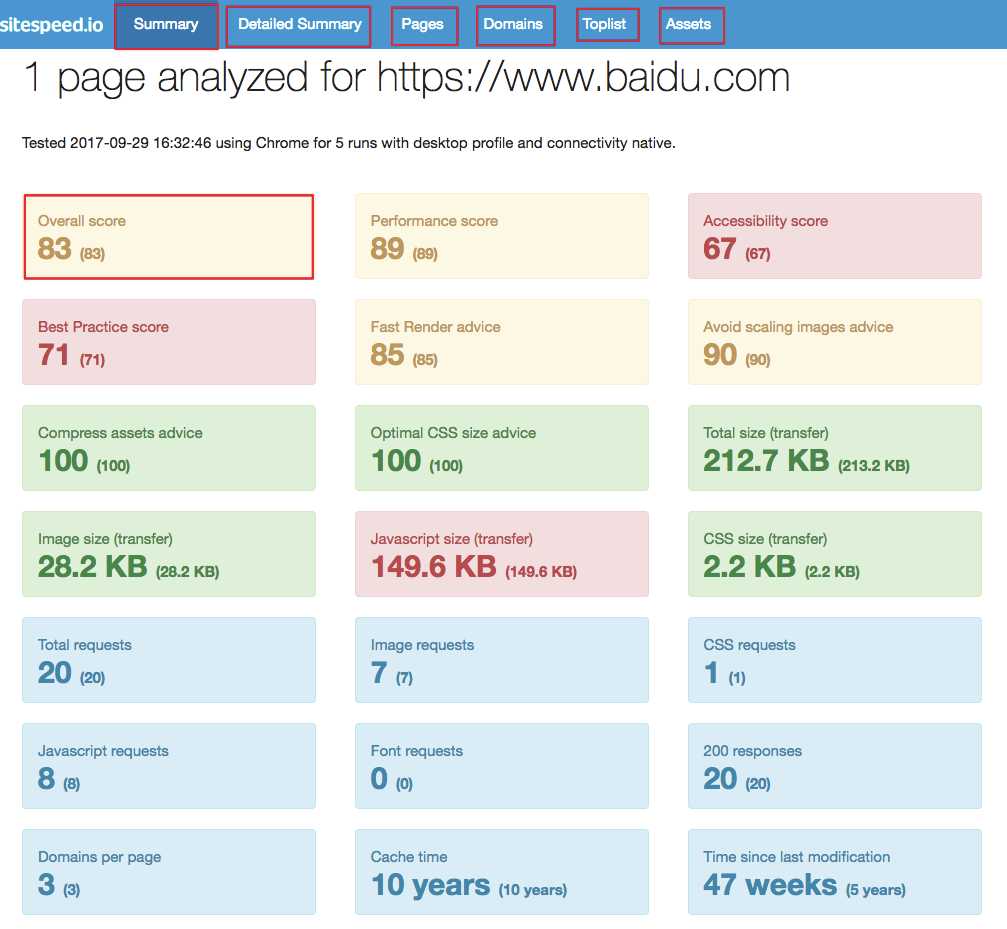
Task: Open the Fast Render advice card
Action: click(x=502, y=342)
